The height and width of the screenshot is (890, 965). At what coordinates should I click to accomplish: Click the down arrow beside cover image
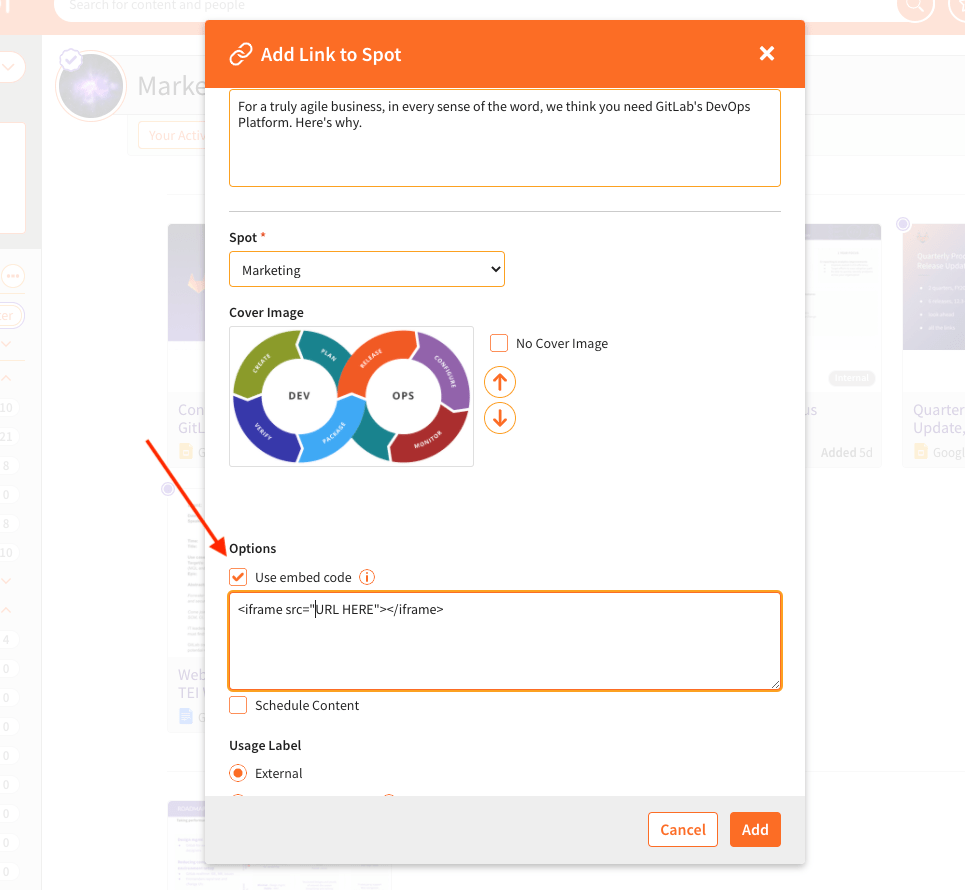point(500,417)
